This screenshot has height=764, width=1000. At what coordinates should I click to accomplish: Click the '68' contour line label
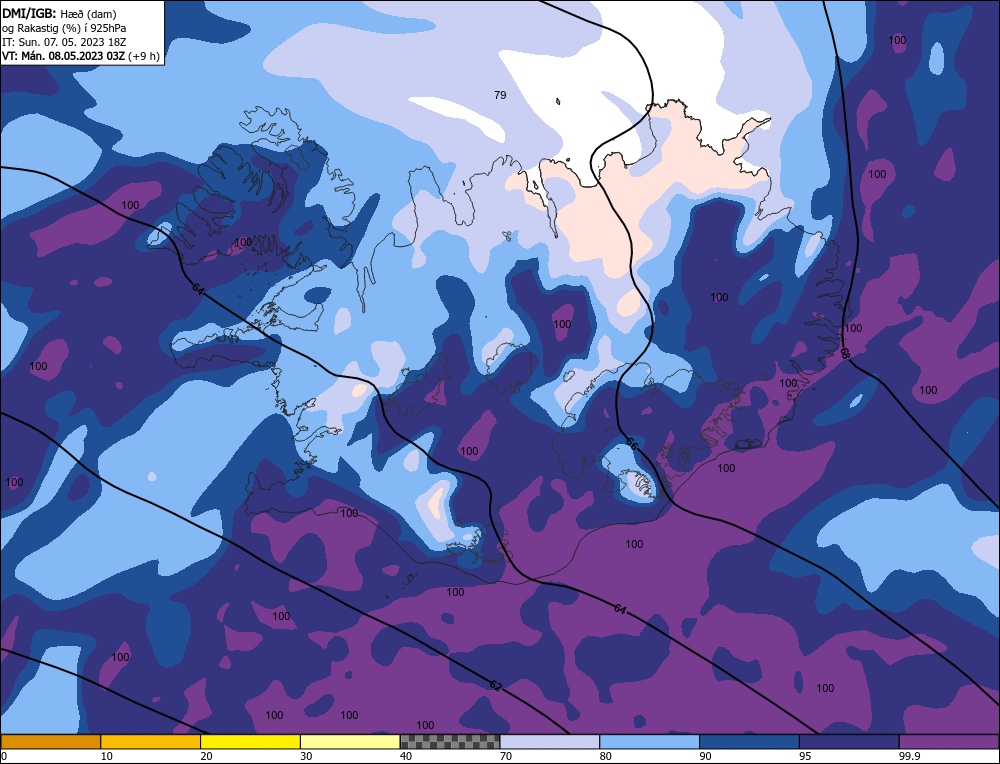tap(845, 353)
